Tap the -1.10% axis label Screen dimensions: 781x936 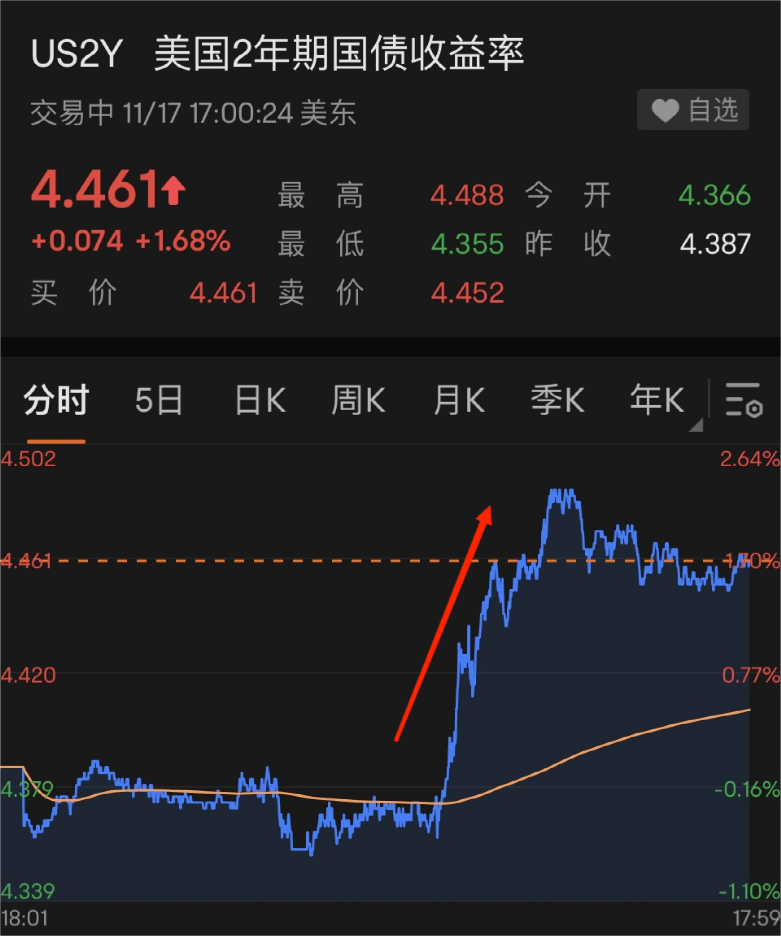(x=749, y=891)
